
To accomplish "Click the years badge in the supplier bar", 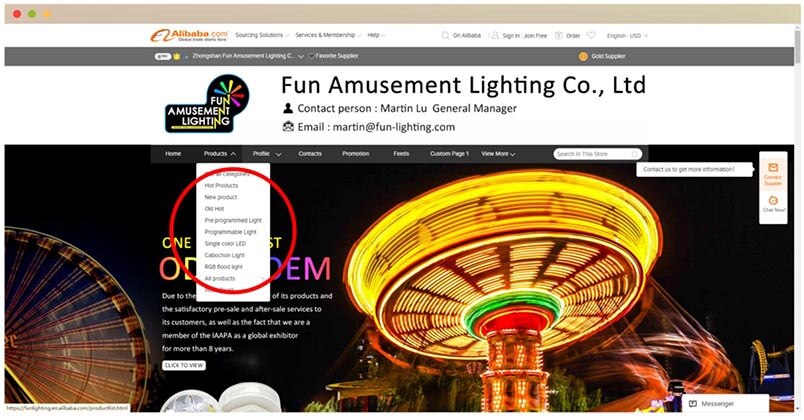I will click(x=163, y=56).
